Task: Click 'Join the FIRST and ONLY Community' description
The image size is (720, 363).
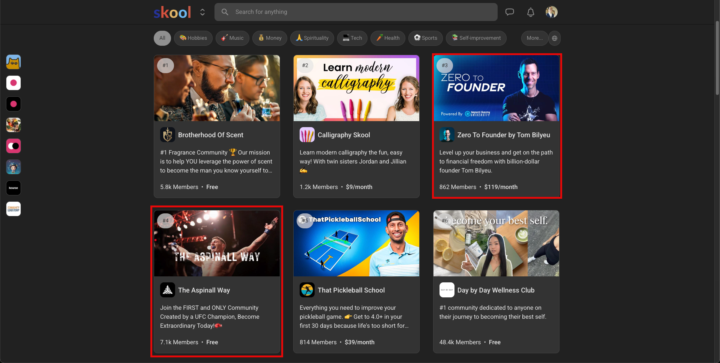Action: [210, 317]
